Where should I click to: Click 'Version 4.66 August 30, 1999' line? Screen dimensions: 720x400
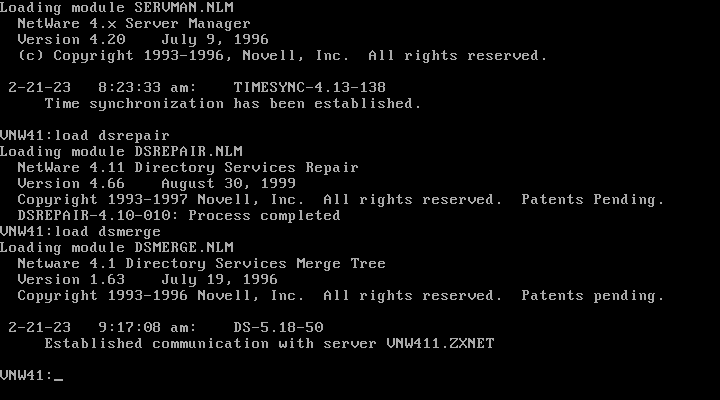click(x=157, y=184)
